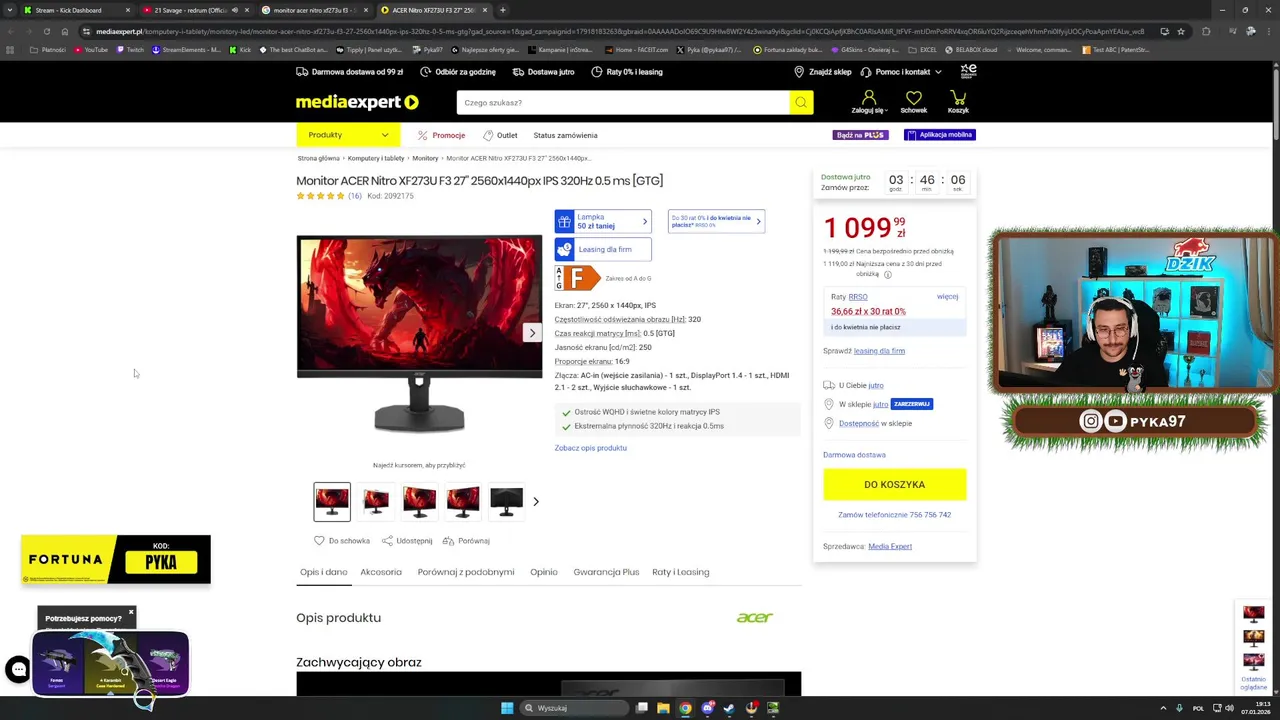This screenshot has width=1280, height=720.
Task: Focus the Czego szukasz search field
Action: pyautogui.click(x=623, y=102)
